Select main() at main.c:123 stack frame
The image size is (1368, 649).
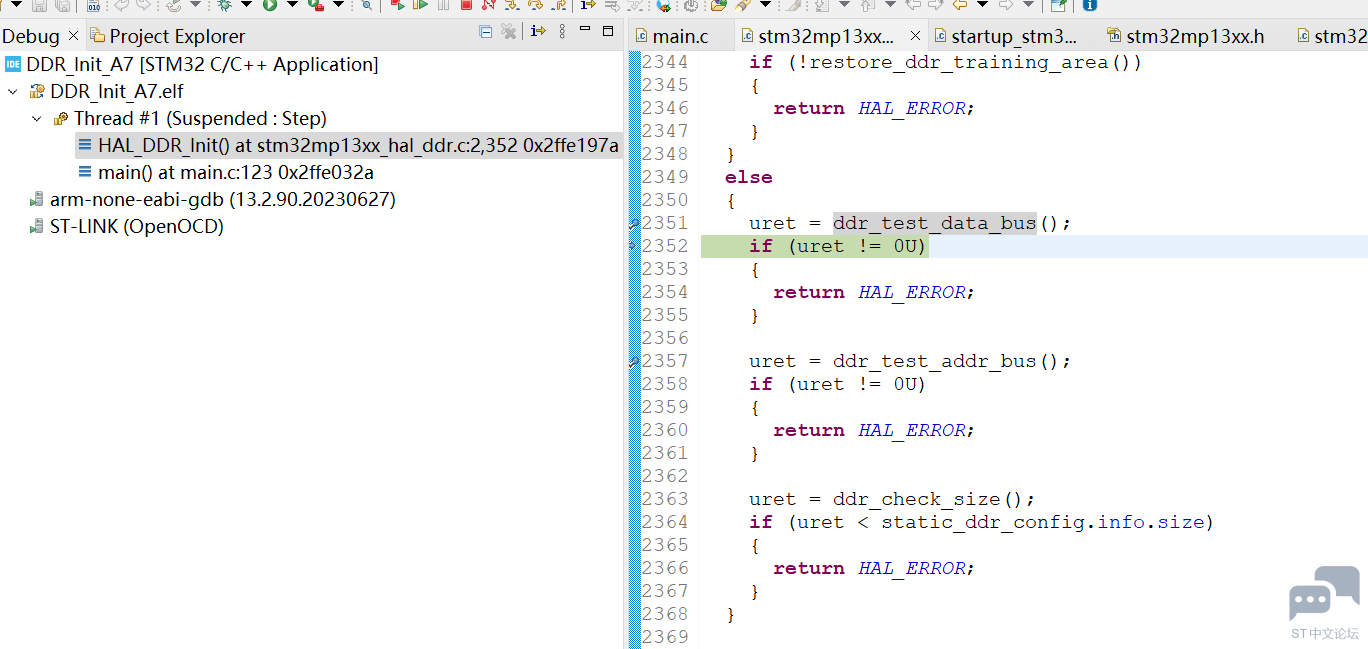coord(226,173)
